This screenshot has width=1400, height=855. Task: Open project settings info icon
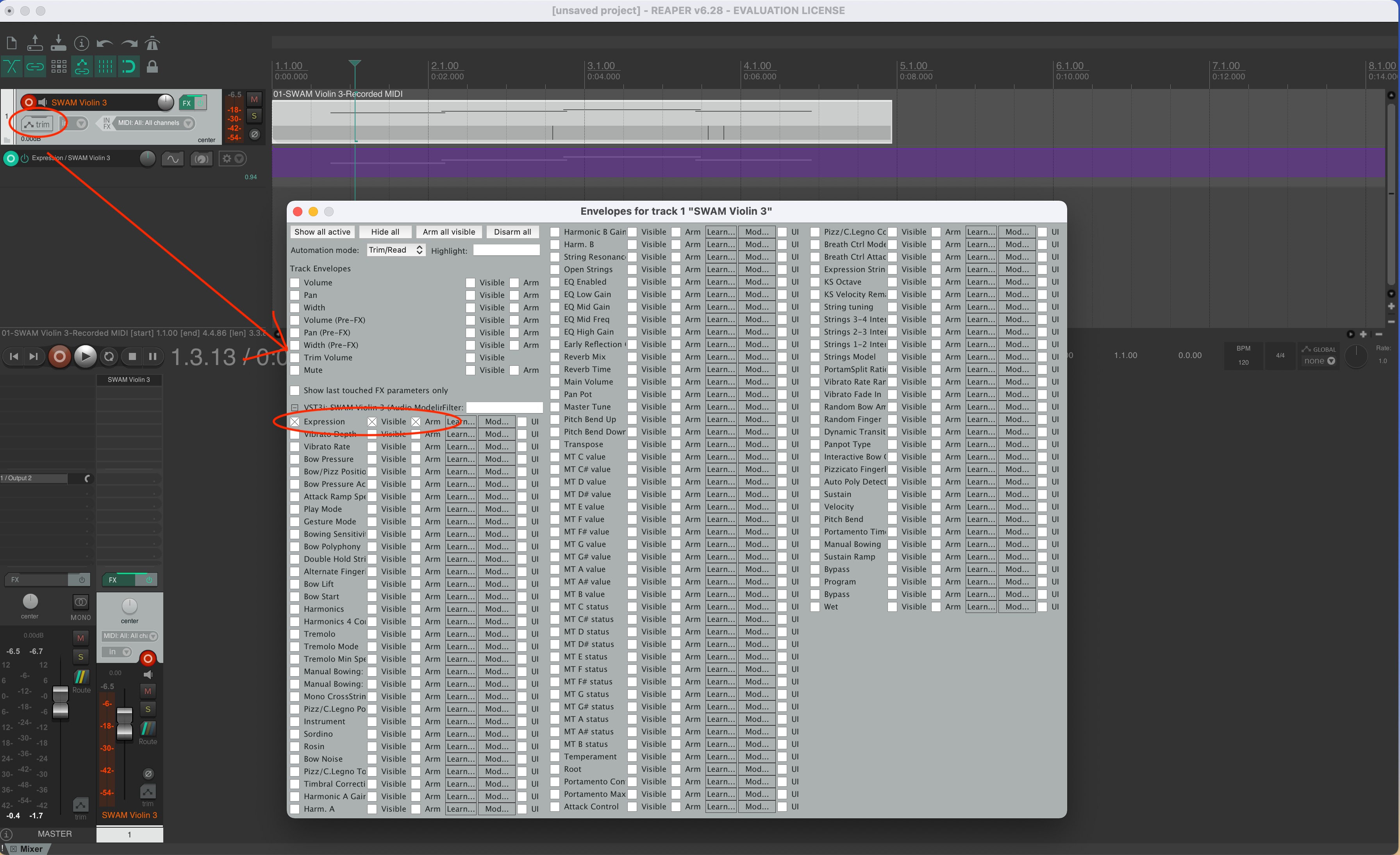click(82, 43)
